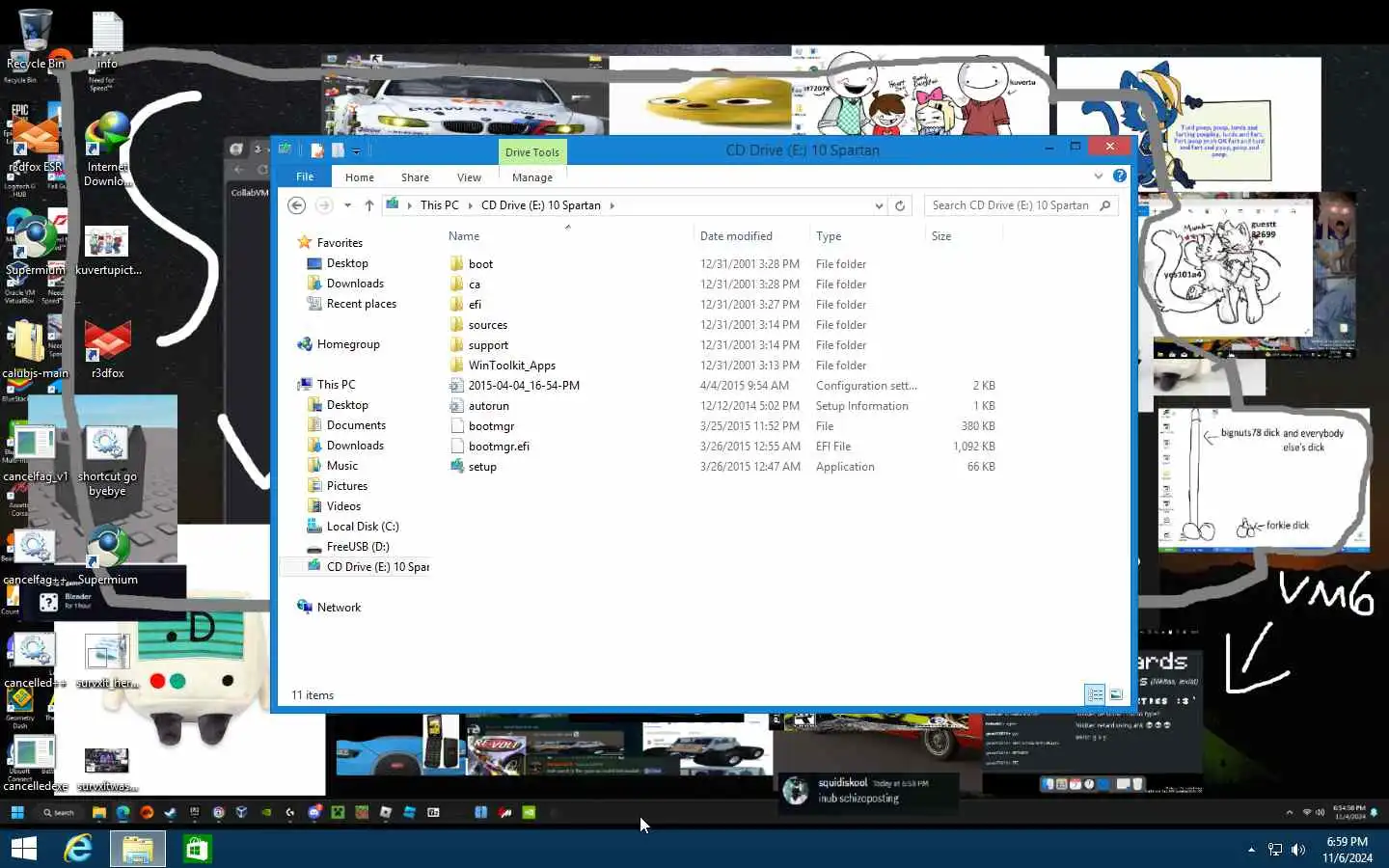Click the Drive Tools contextual tab header
This screenshot has height=868, width=1389.
532,152
